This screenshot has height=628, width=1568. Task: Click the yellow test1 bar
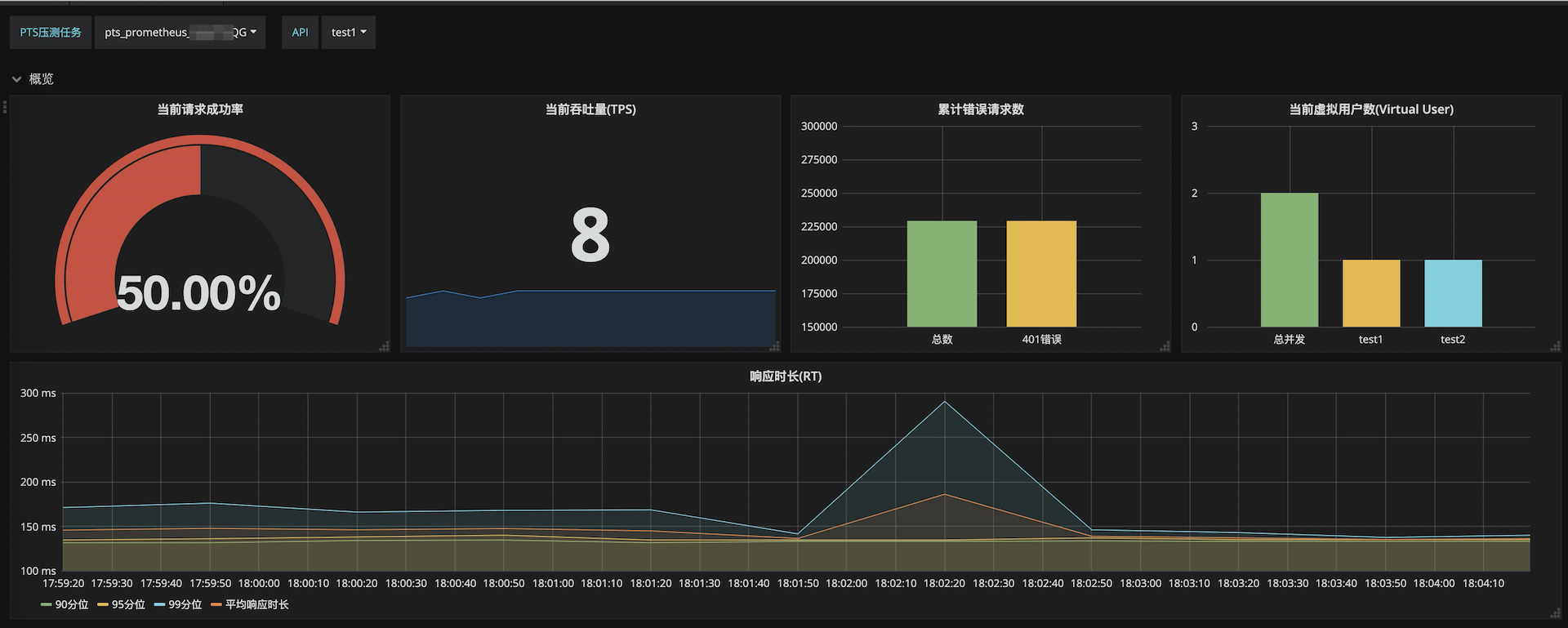(1371, 293)
